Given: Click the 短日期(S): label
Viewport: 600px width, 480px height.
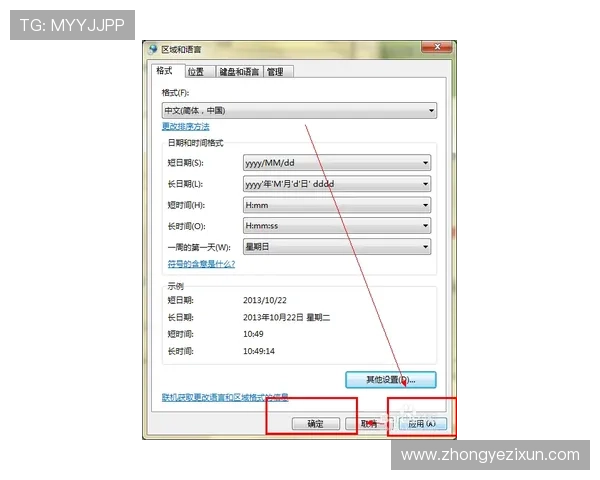Looking at the screenshot, I should pos(186,163).
